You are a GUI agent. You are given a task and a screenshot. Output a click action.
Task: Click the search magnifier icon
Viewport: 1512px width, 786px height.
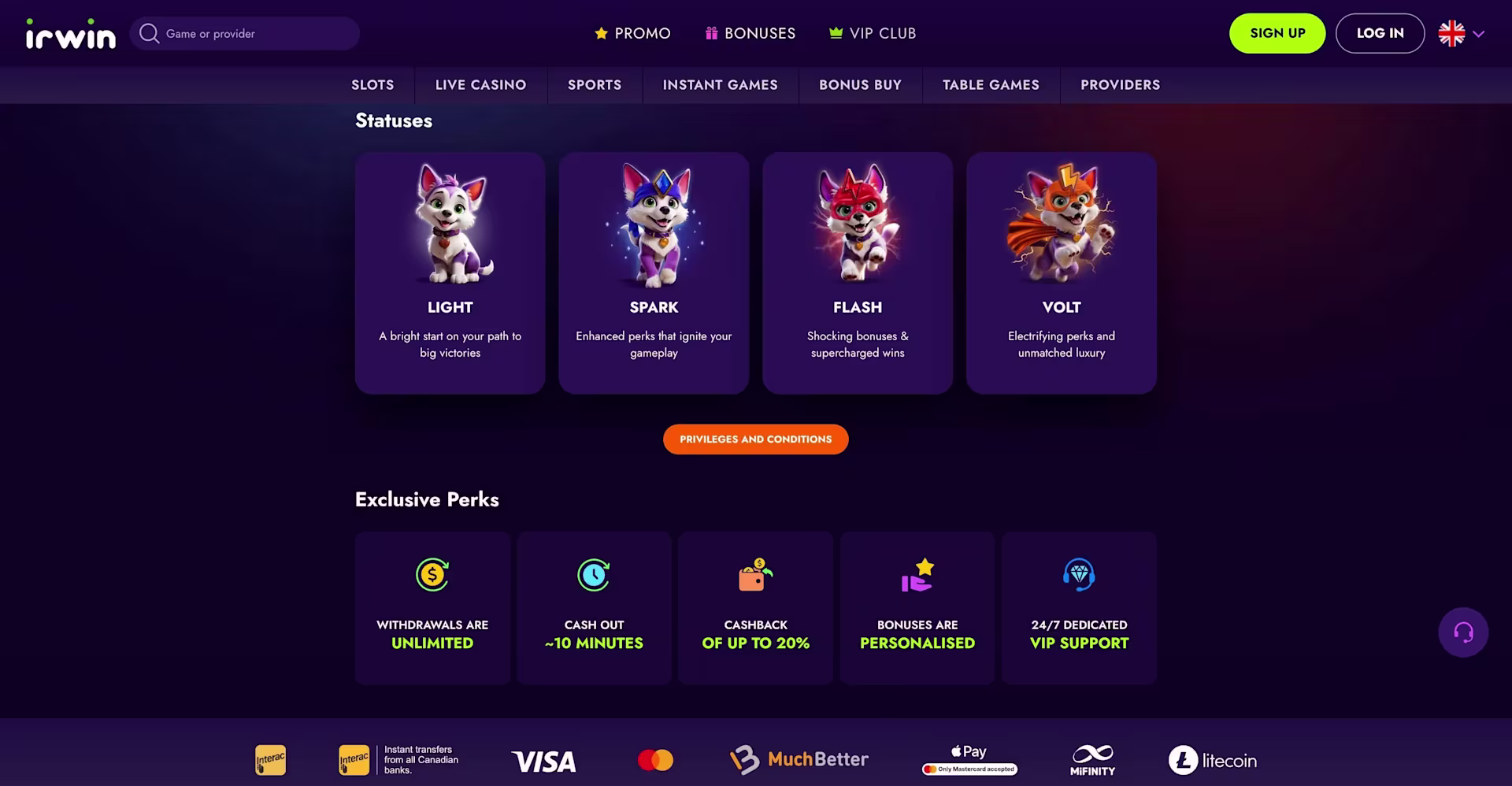pyautogui.click(x=149, y=33)
